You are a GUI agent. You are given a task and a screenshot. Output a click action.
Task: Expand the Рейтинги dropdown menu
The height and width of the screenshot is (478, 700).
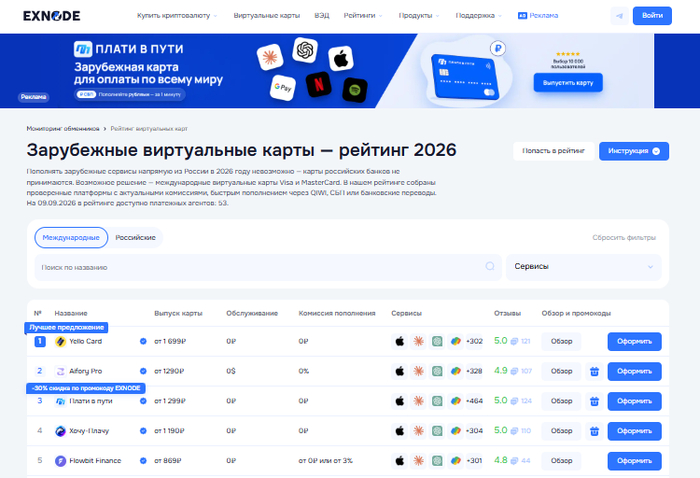363,16
